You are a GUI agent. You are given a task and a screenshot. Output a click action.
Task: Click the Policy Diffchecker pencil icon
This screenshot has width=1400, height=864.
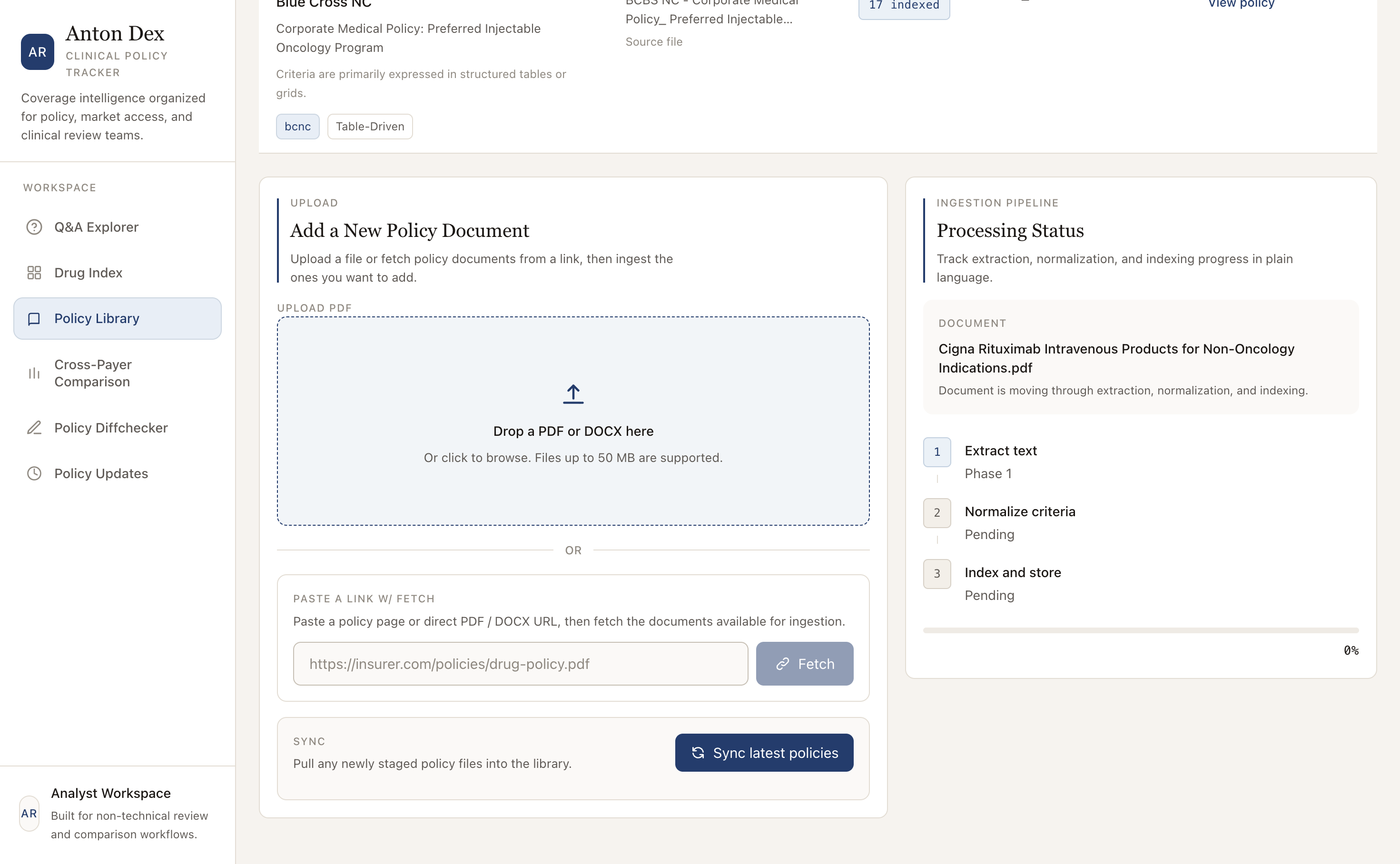click(34, 427)
